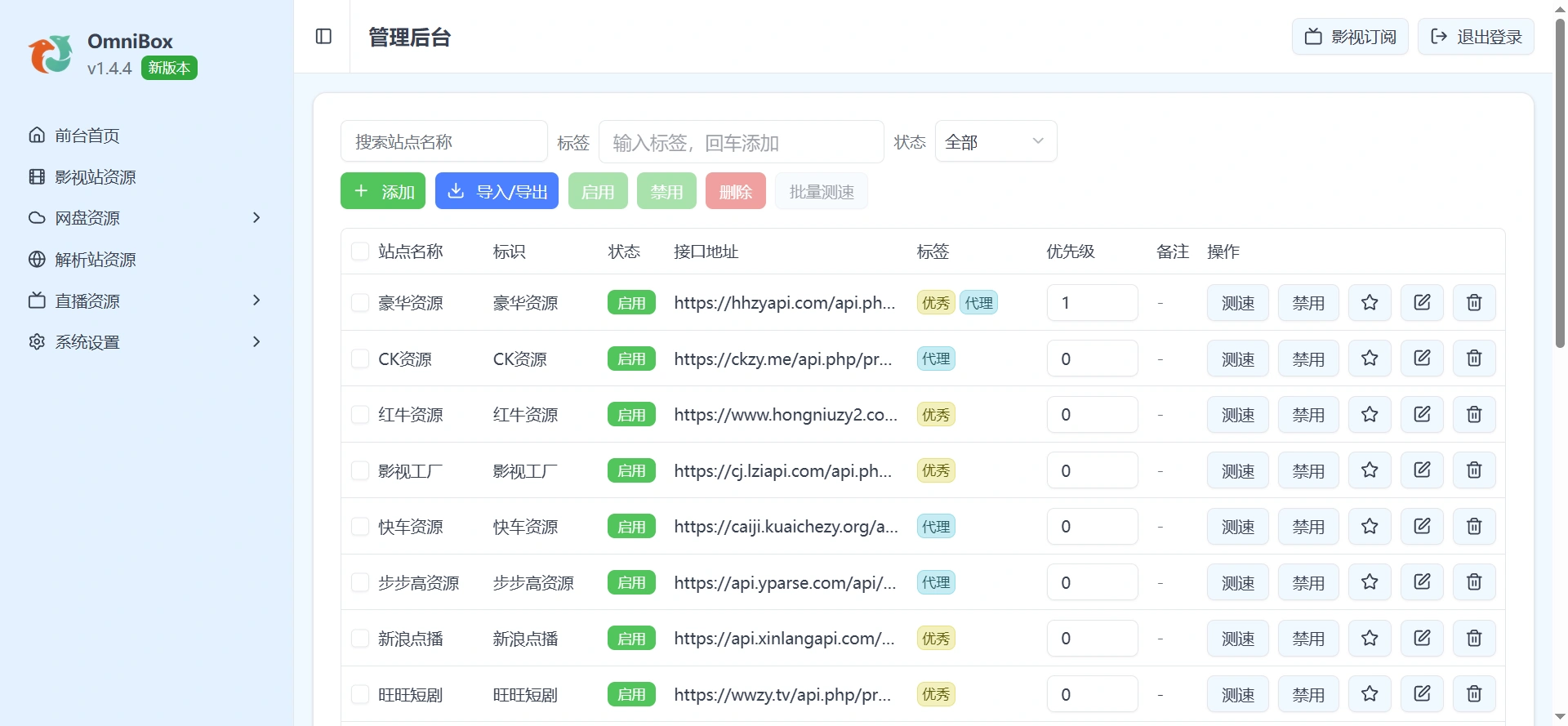
Task: Click 测速 for 影视工厂
Action: 1238,470
